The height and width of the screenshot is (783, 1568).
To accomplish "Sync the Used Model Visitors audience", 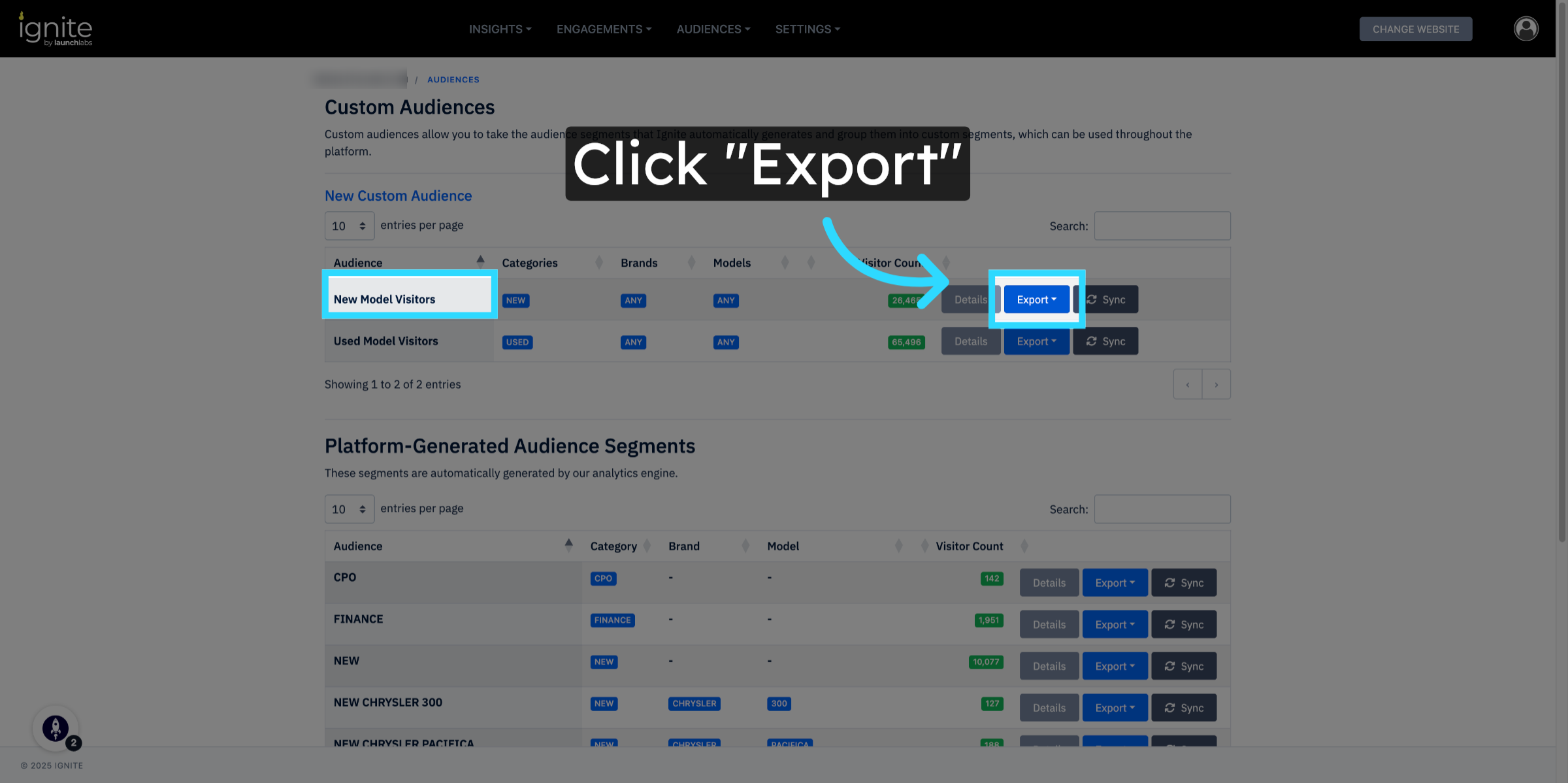I will pos(1105,341).
